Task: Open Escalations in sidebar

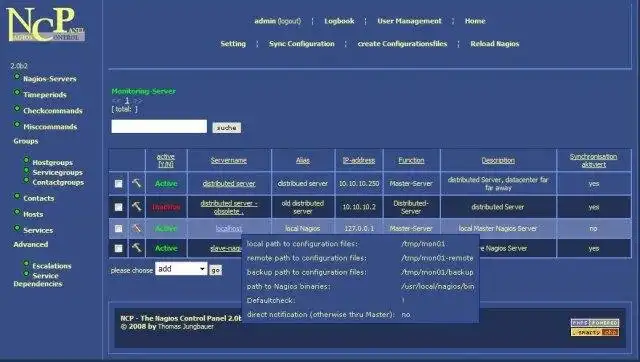Action: (x=52, y=266)
